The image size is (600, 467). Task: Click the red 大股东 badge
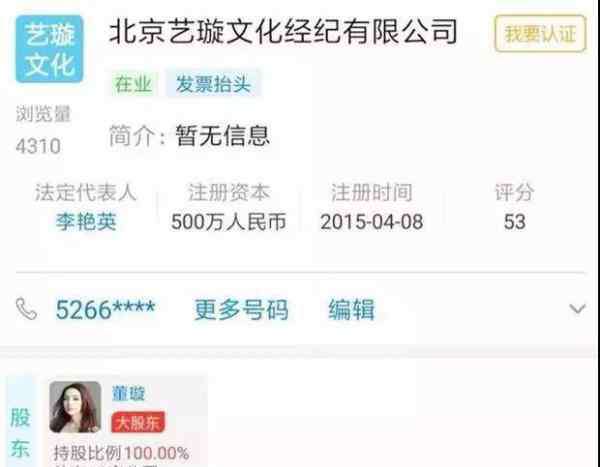(138, 423)
